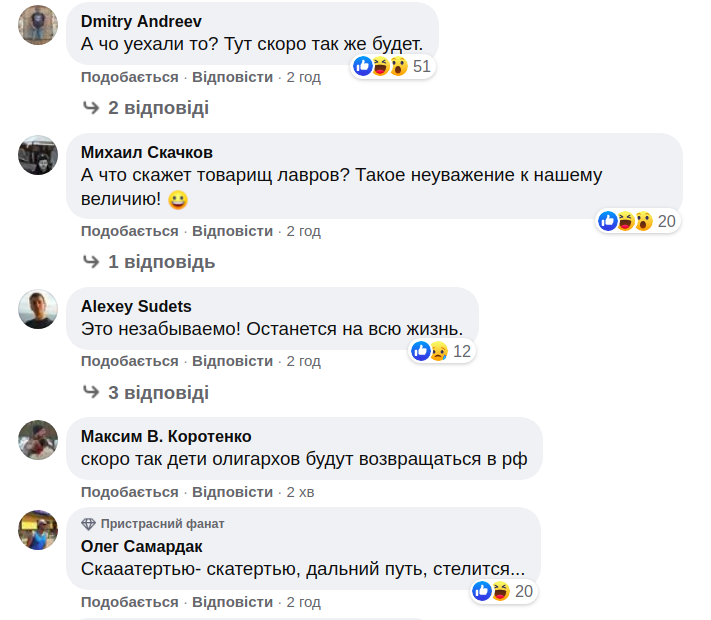Expand 2 відповіді under Dmitry Andreev
This screenshot has width=711, height=620.
[158, 108]
